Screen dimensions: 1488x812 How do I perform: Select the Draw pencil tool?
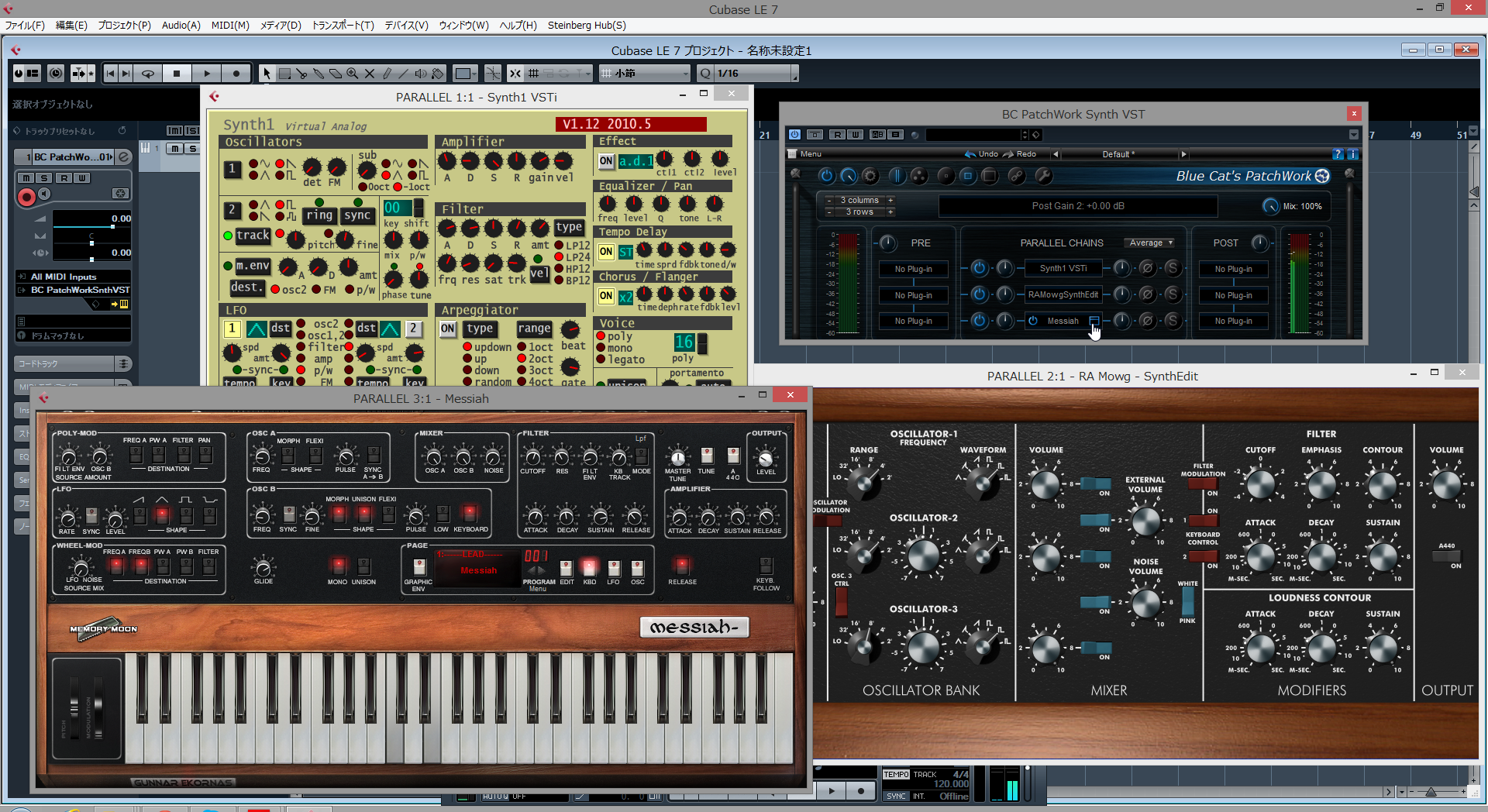[x=387, y=74]
